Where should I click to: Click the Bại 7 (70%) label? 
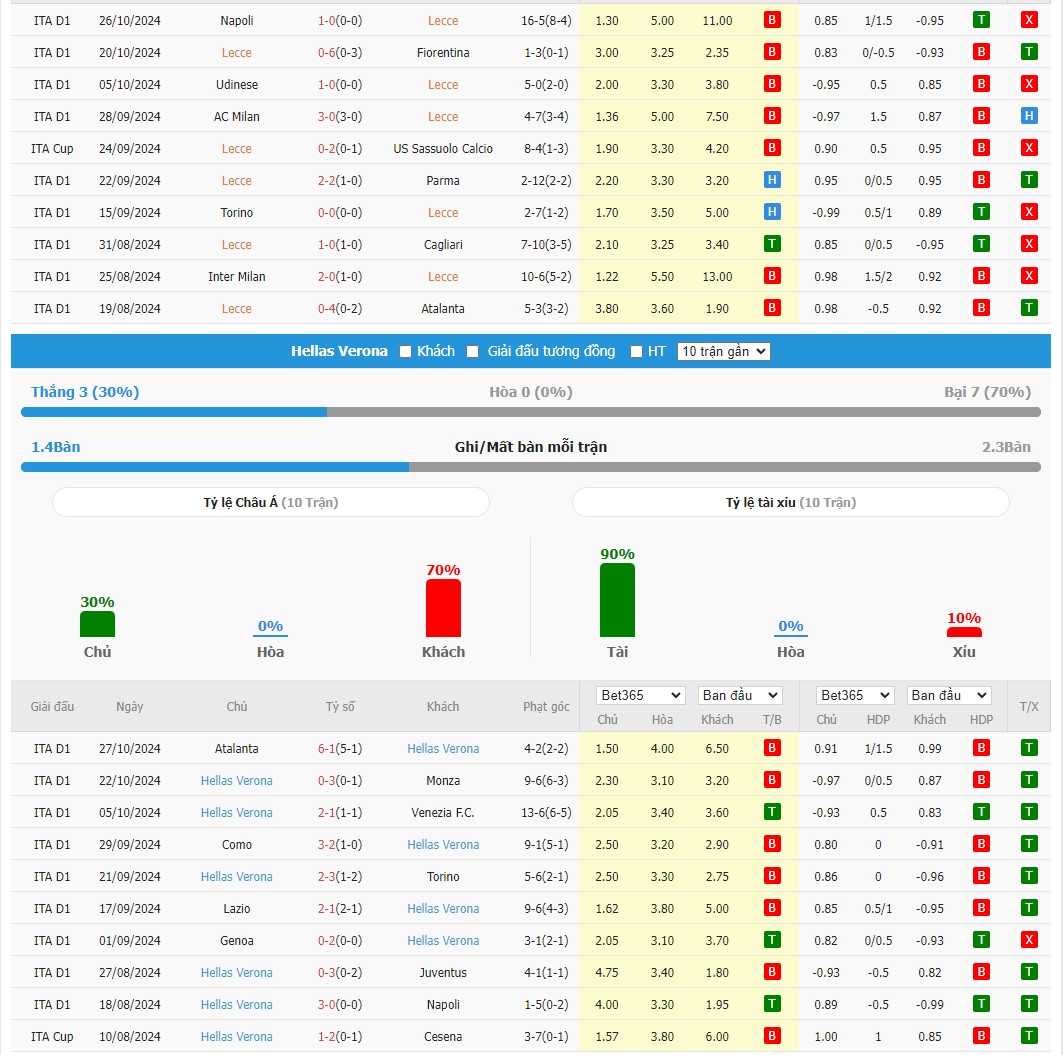point(987,393)
